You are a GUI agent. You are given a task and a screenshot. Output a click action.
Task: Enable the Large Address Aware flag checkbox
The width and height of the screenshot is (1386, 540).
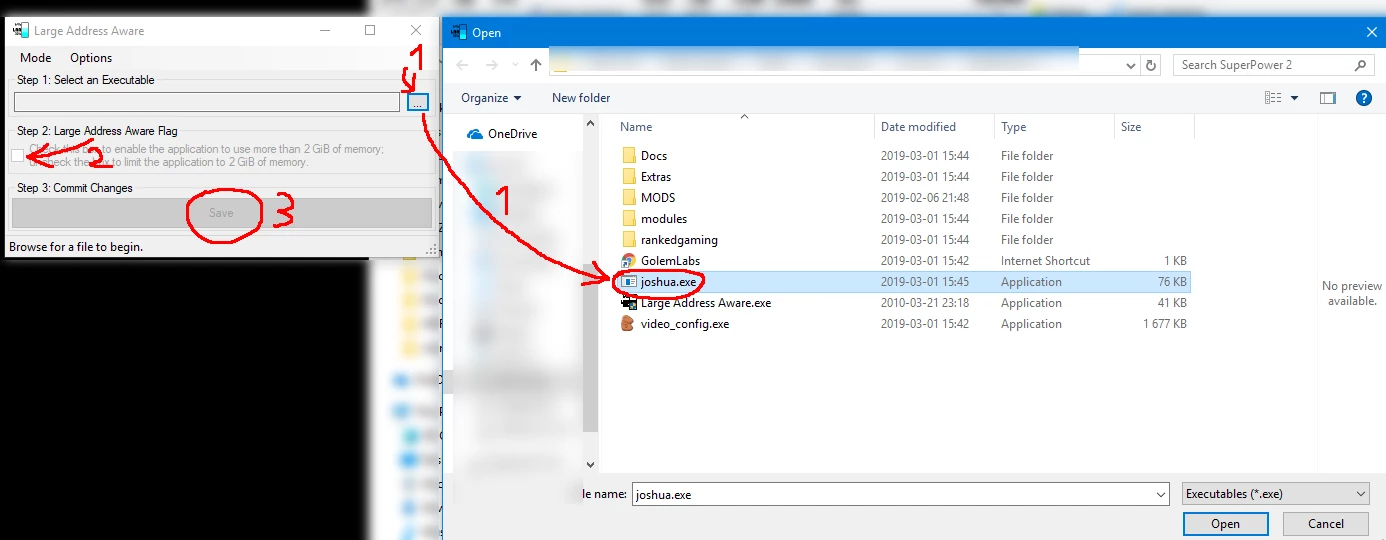point(18,155)
